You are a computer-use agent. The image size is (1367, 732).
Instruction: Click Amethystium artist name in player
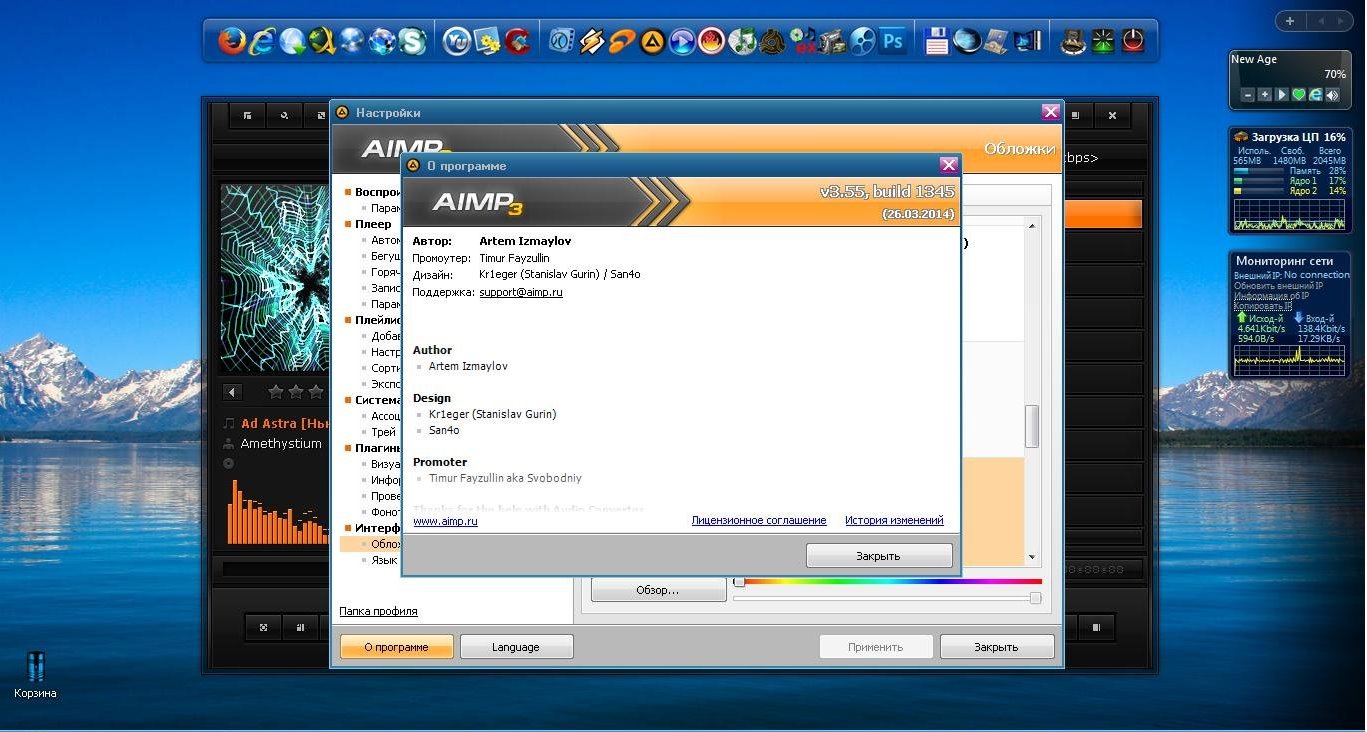281,444
